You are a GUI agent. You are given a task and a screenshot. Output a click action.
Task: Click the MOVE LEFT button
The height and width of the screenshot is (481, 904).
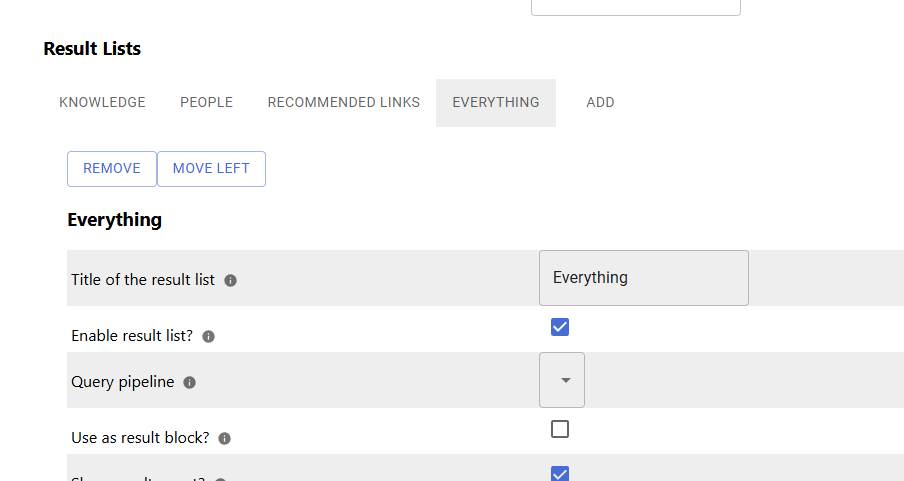click(211, 169)
